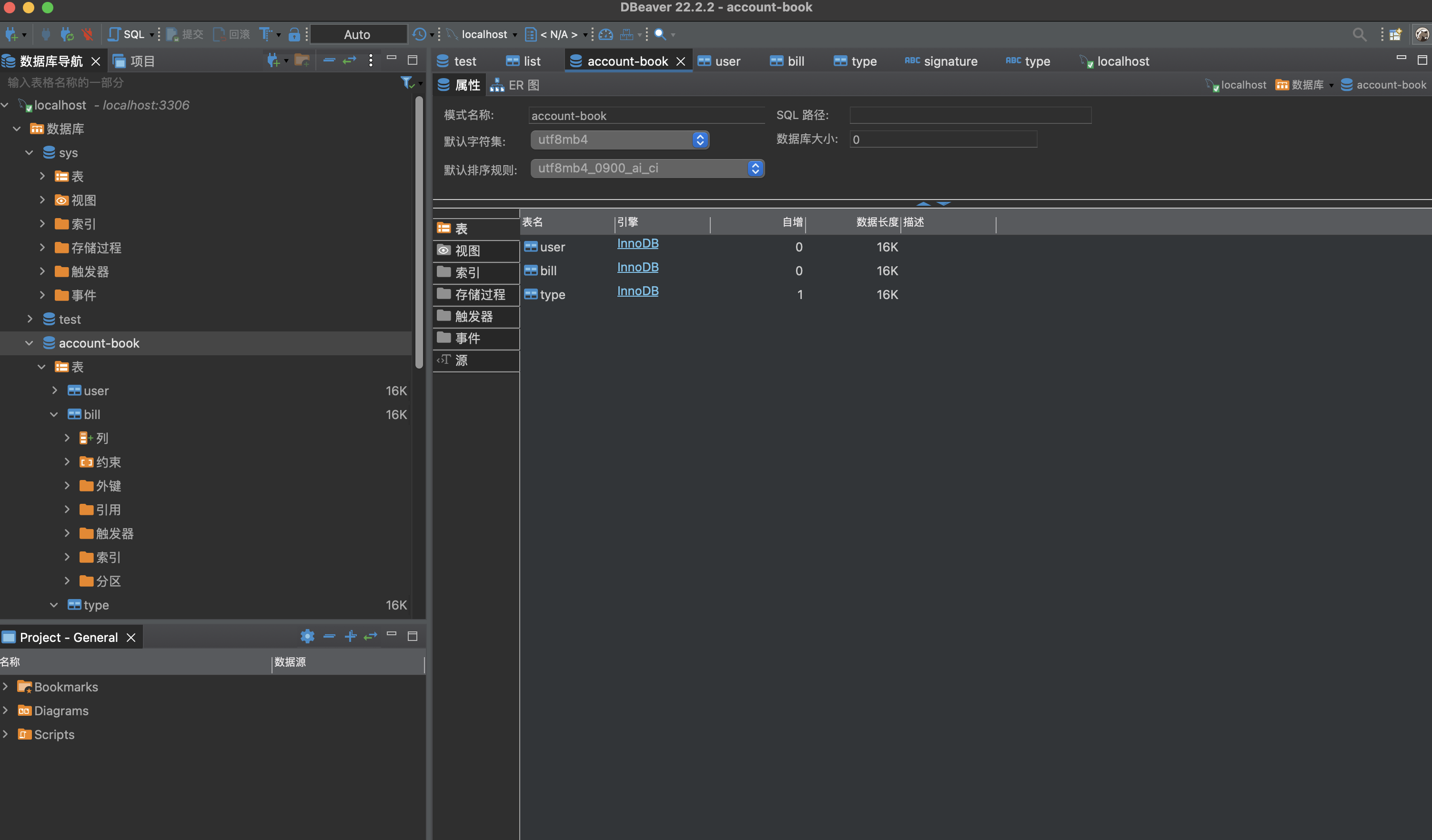Screen dimensions: 1432x840
Task: Toggle navigator Link with Editor arrows
Action: [350, 60]
